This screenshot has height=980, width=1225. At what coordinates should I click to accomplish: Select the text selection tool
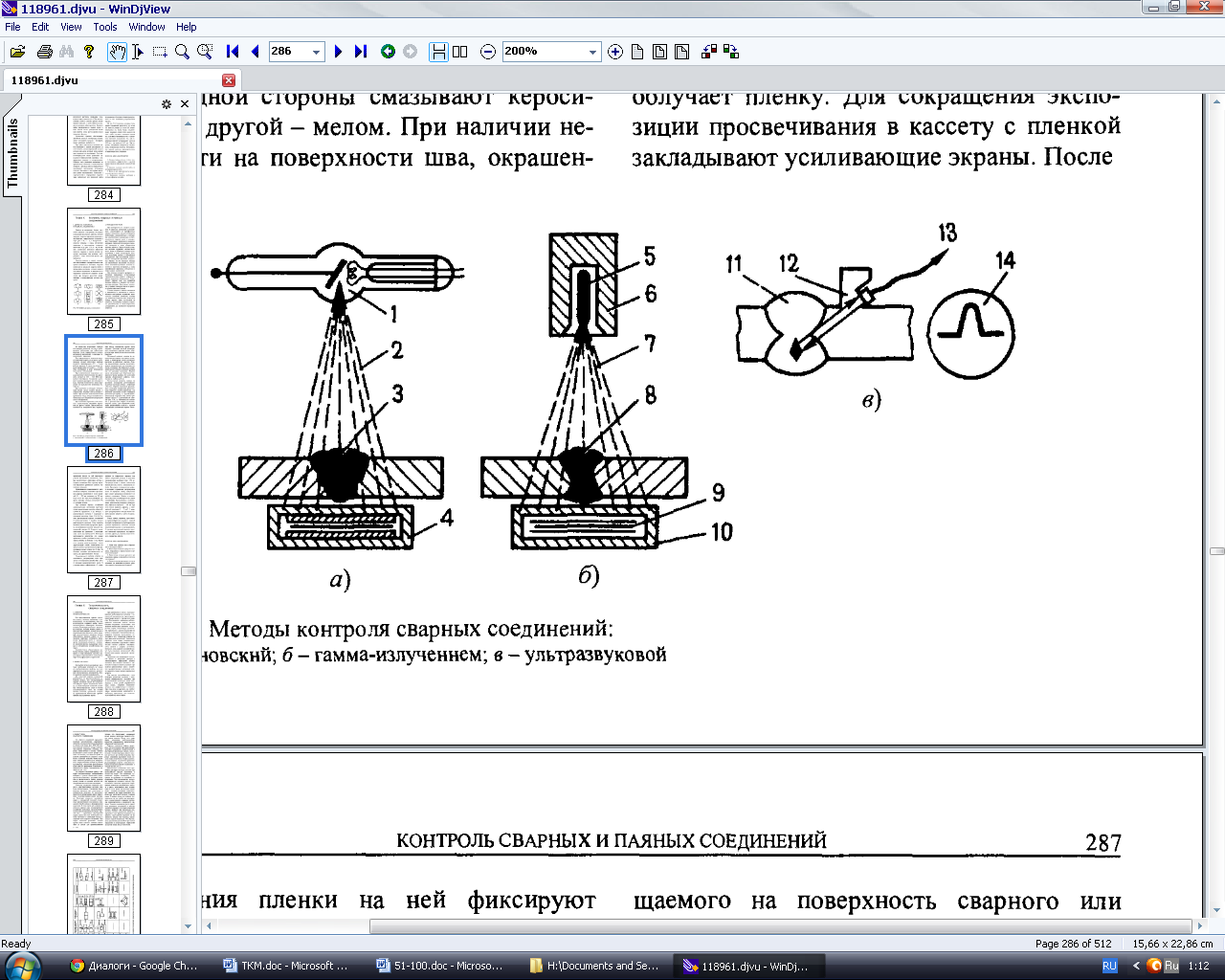coord(138,52)
